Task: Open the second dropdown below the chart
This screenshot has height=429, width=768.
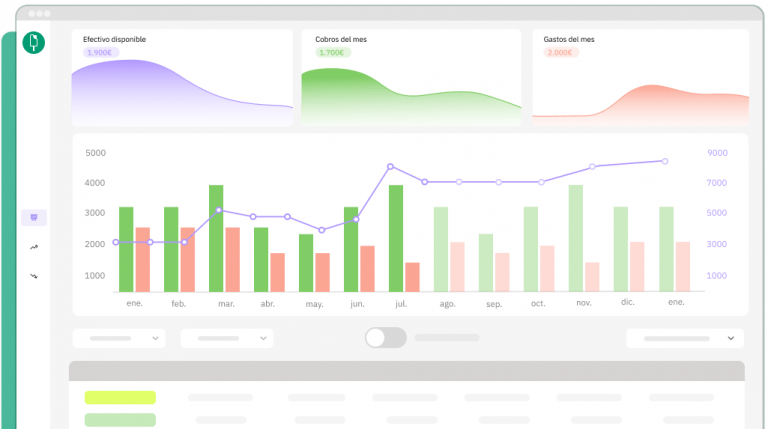Action: [226, 339]
